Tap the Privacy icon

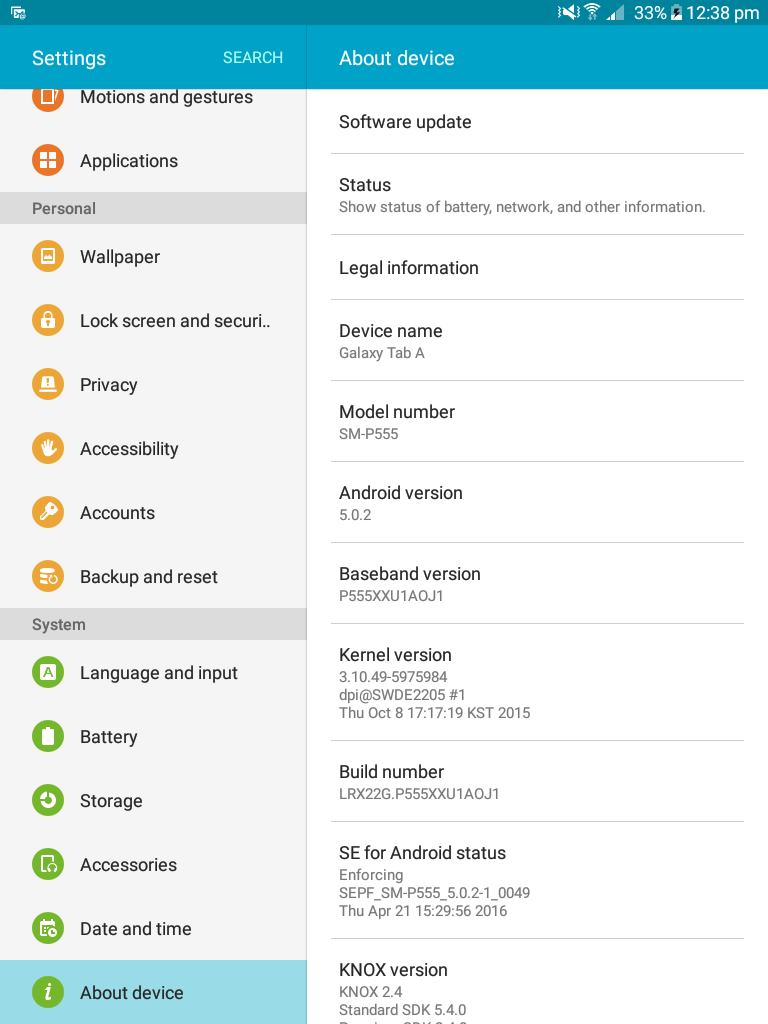(48, 385)
